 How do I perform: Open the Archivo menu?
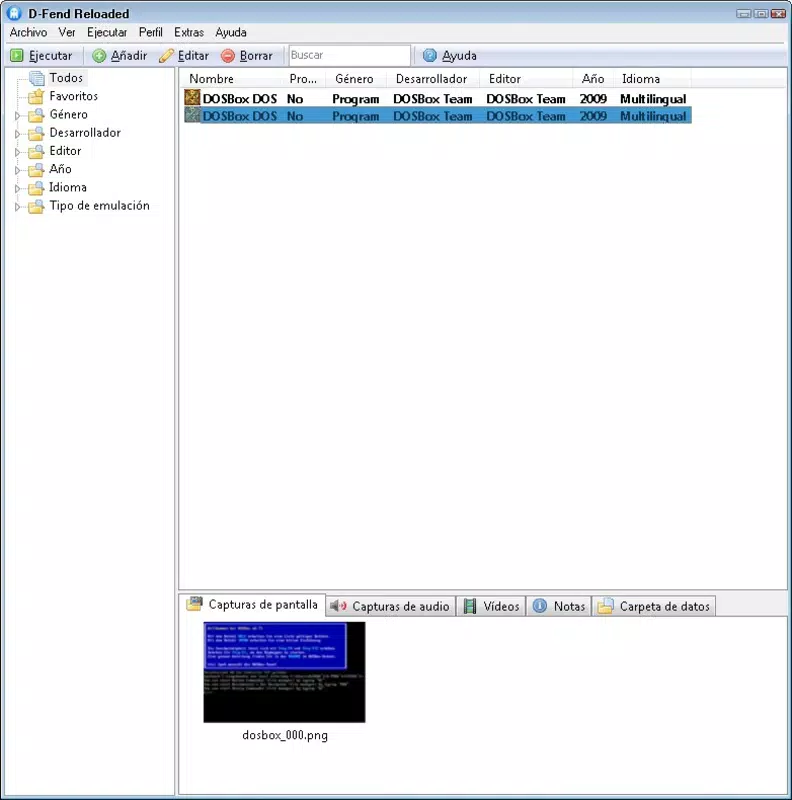pyautogui.click(x=28, y=32)
